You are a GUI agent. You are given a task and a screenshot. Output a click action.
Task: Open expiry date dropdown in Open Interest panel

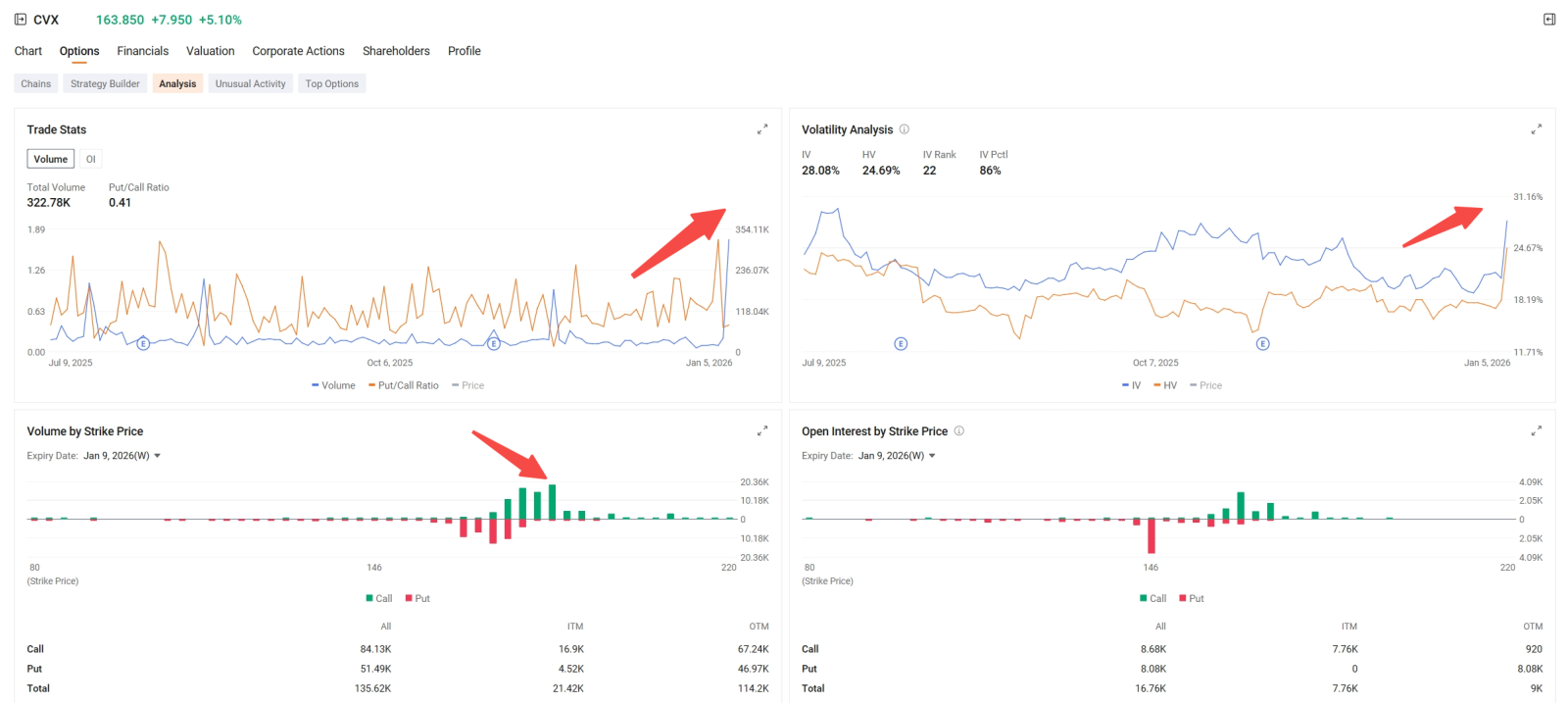pyautogui.click(x=897, y=456)
